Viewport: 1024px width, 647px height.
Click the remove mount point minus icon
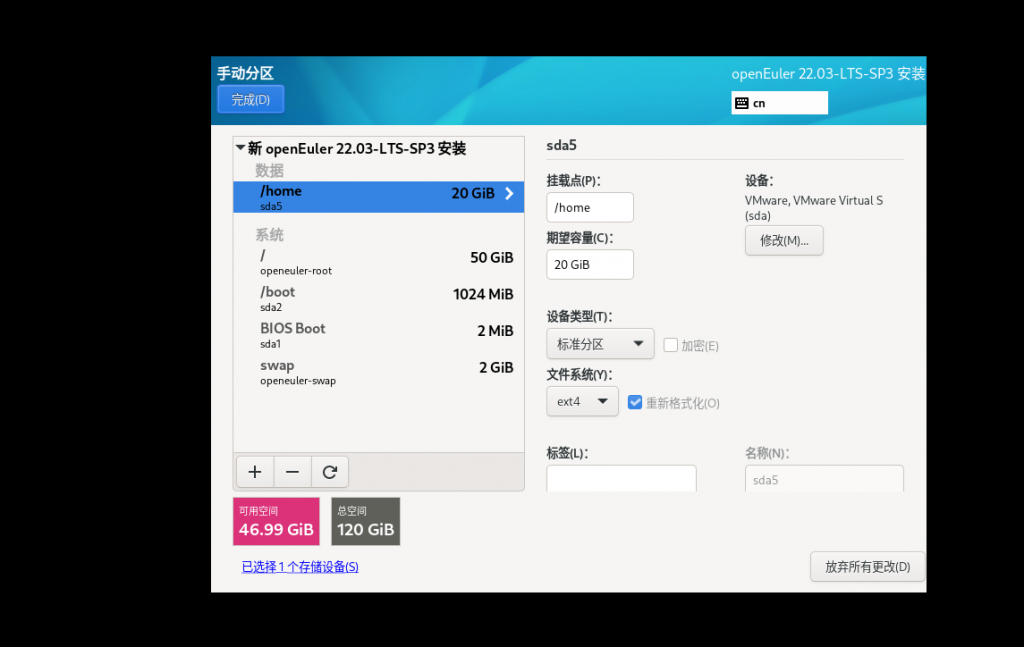292,471
